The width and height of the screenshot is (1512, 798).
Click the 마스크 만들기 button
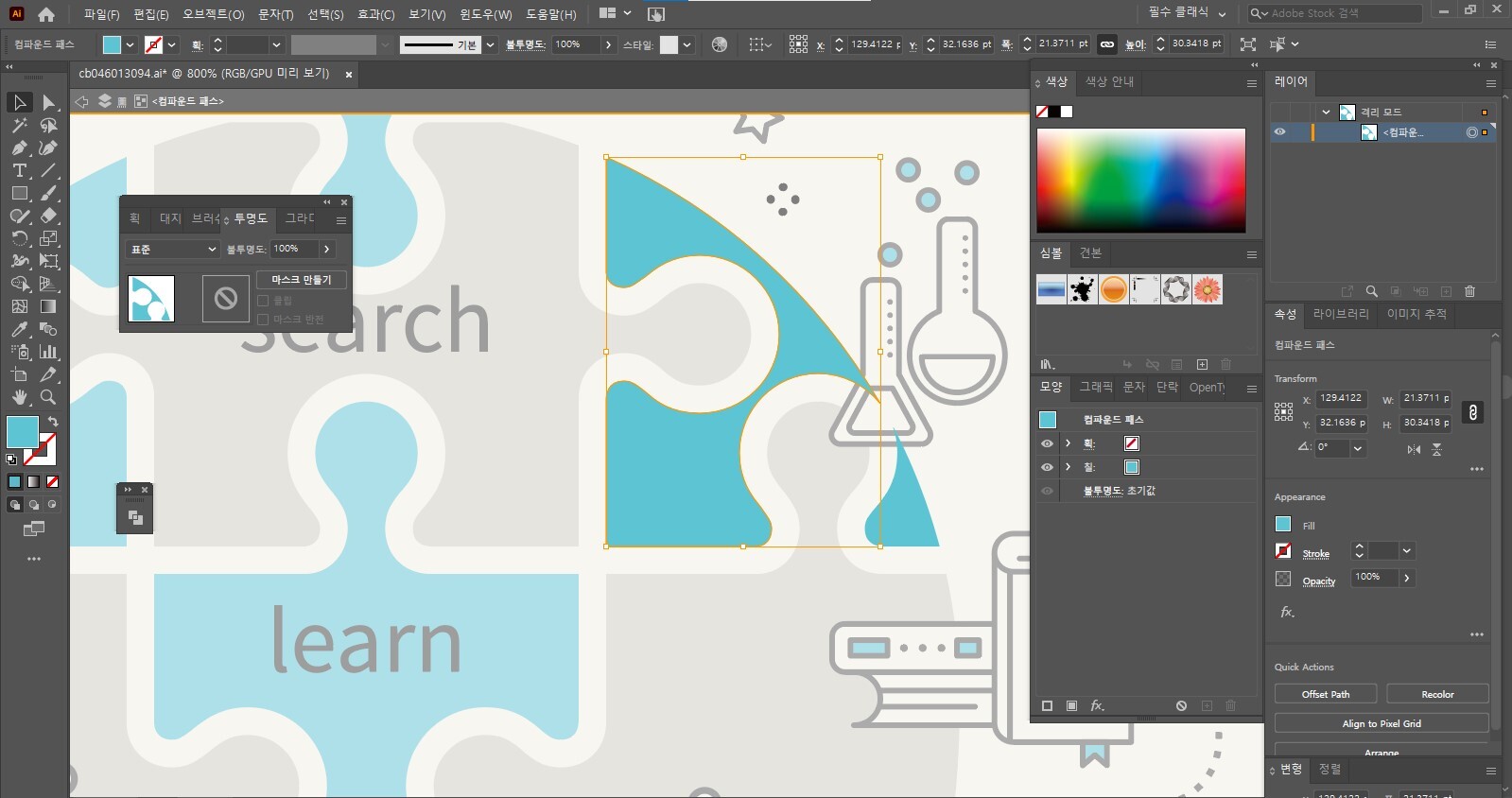[301, 280]
